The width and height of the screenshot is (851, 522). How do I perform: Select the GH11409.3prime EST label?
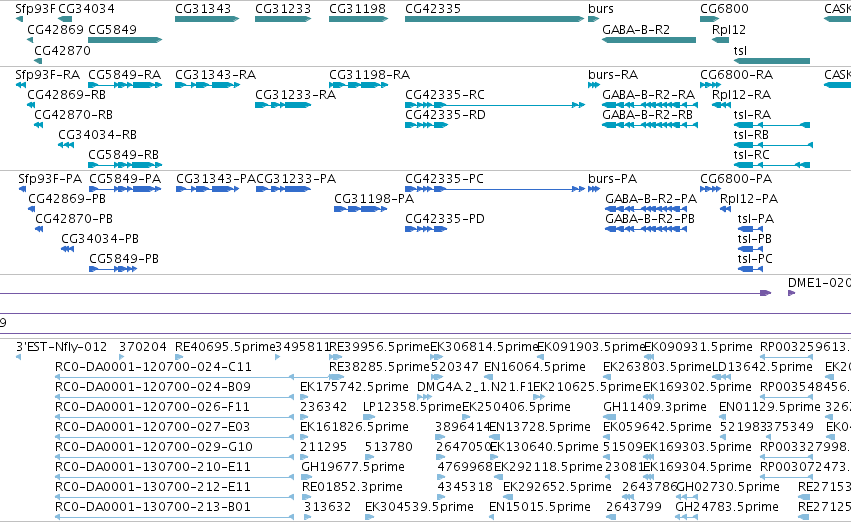[655, 406]
